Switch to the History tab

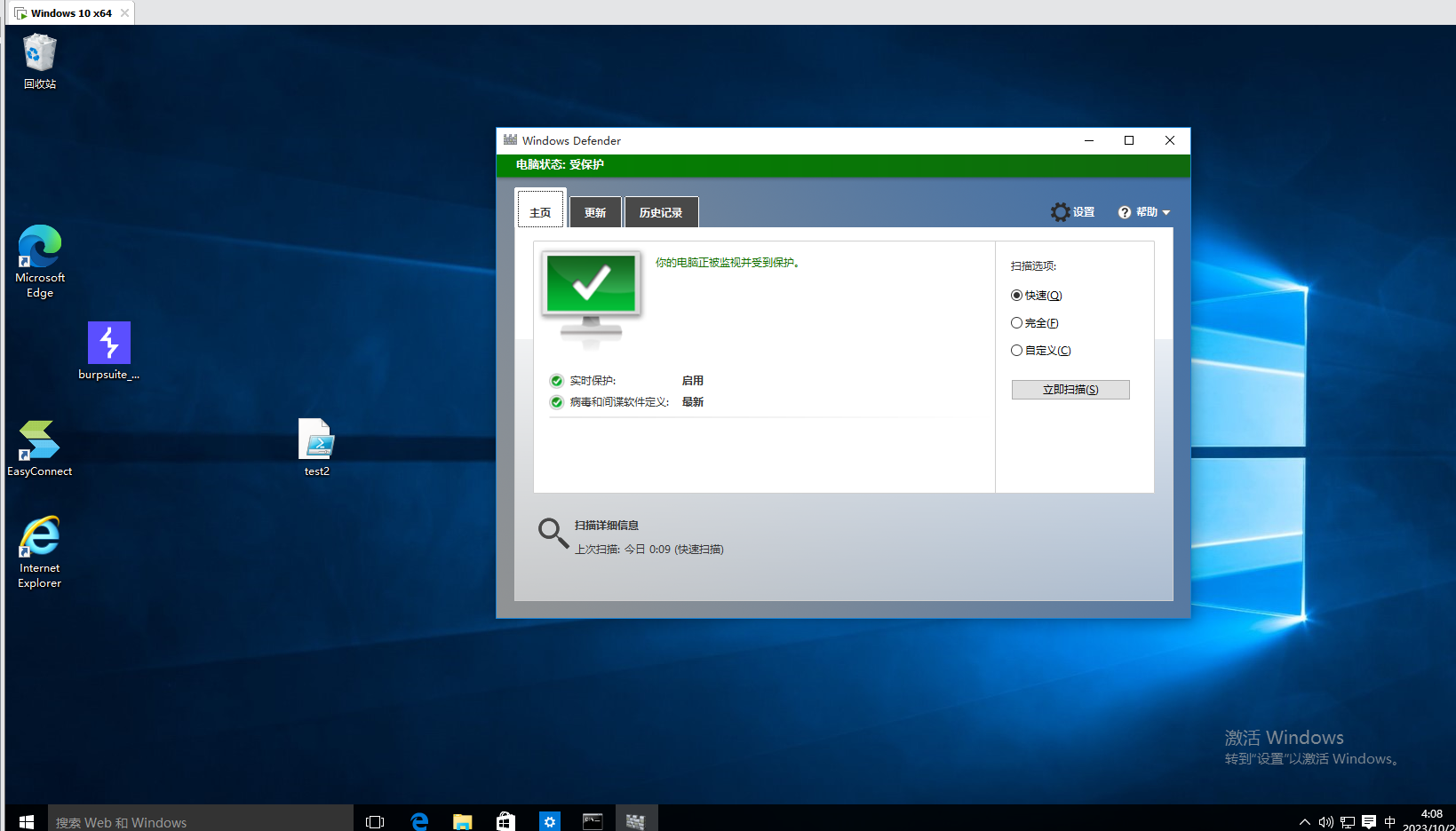click(x=661, y=213)
